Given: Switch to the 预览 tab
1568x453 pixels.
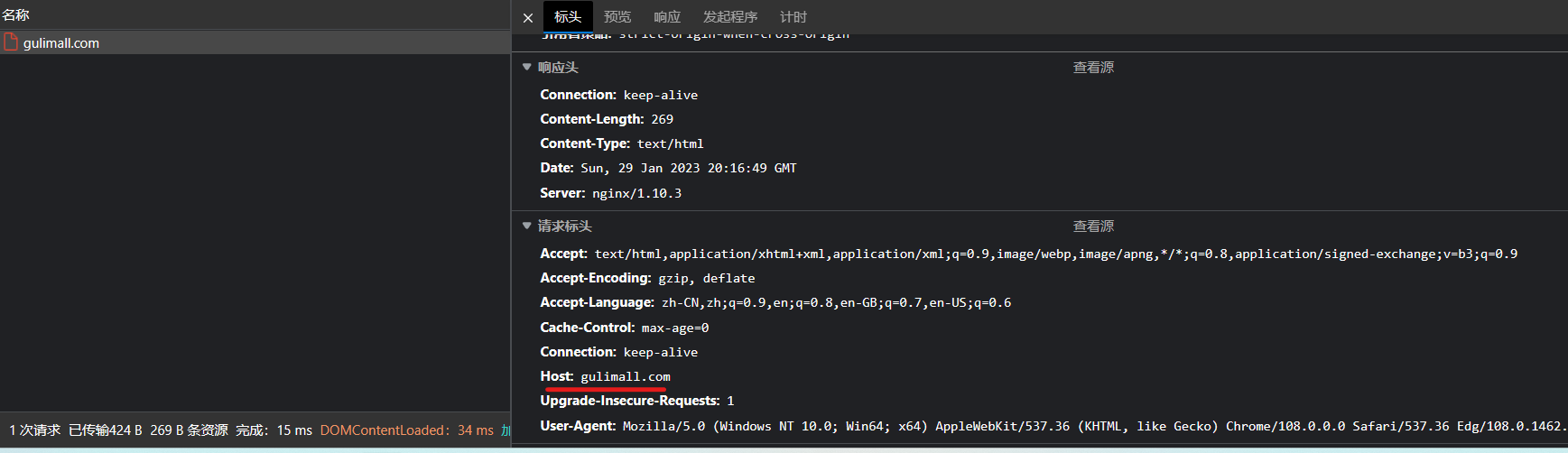Looking at the screenshot, I should click(x=617, y=17).
